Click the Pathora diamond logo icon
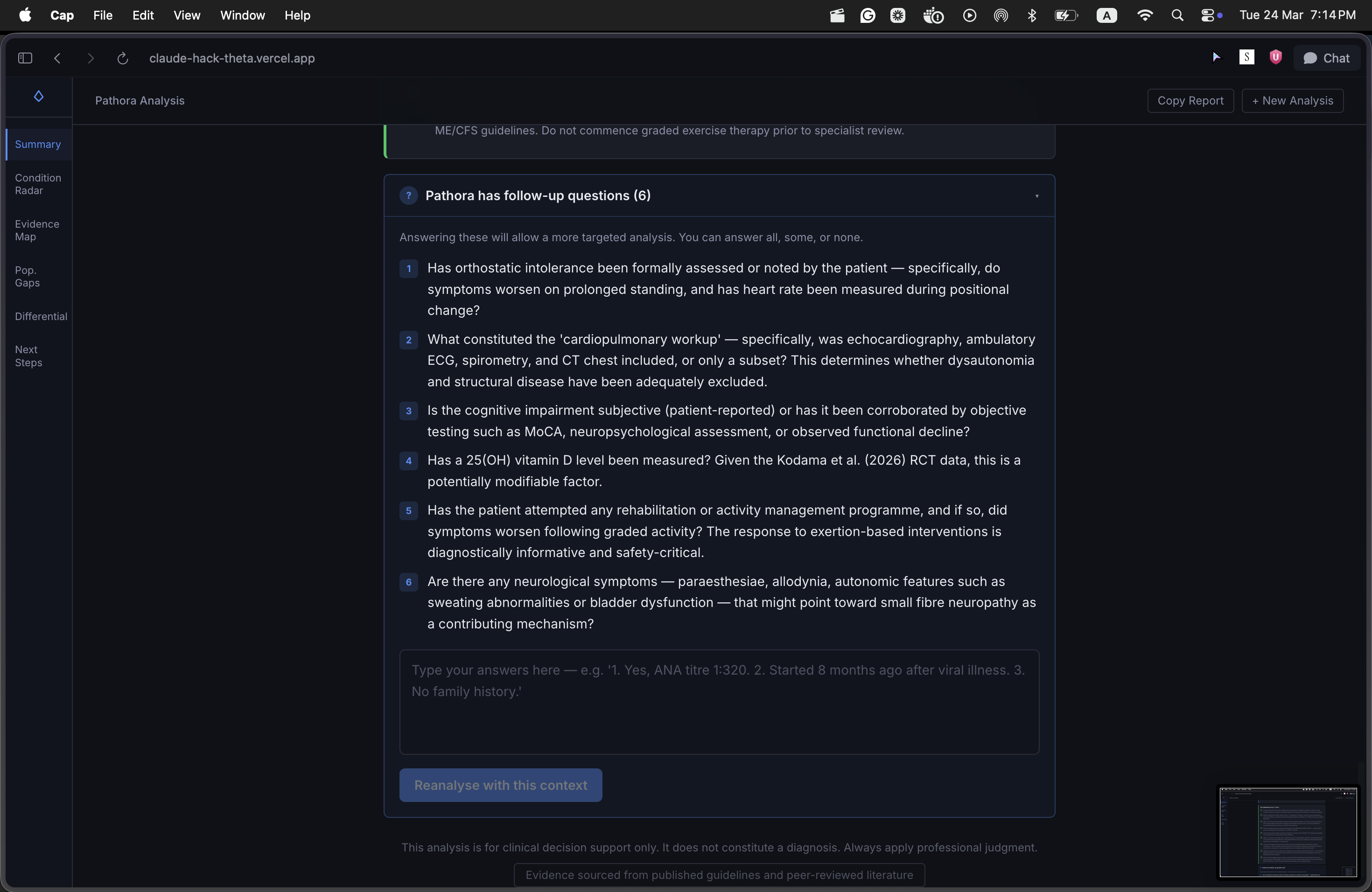The height and width of the screenshot is (892, 1372). point(39,96)
